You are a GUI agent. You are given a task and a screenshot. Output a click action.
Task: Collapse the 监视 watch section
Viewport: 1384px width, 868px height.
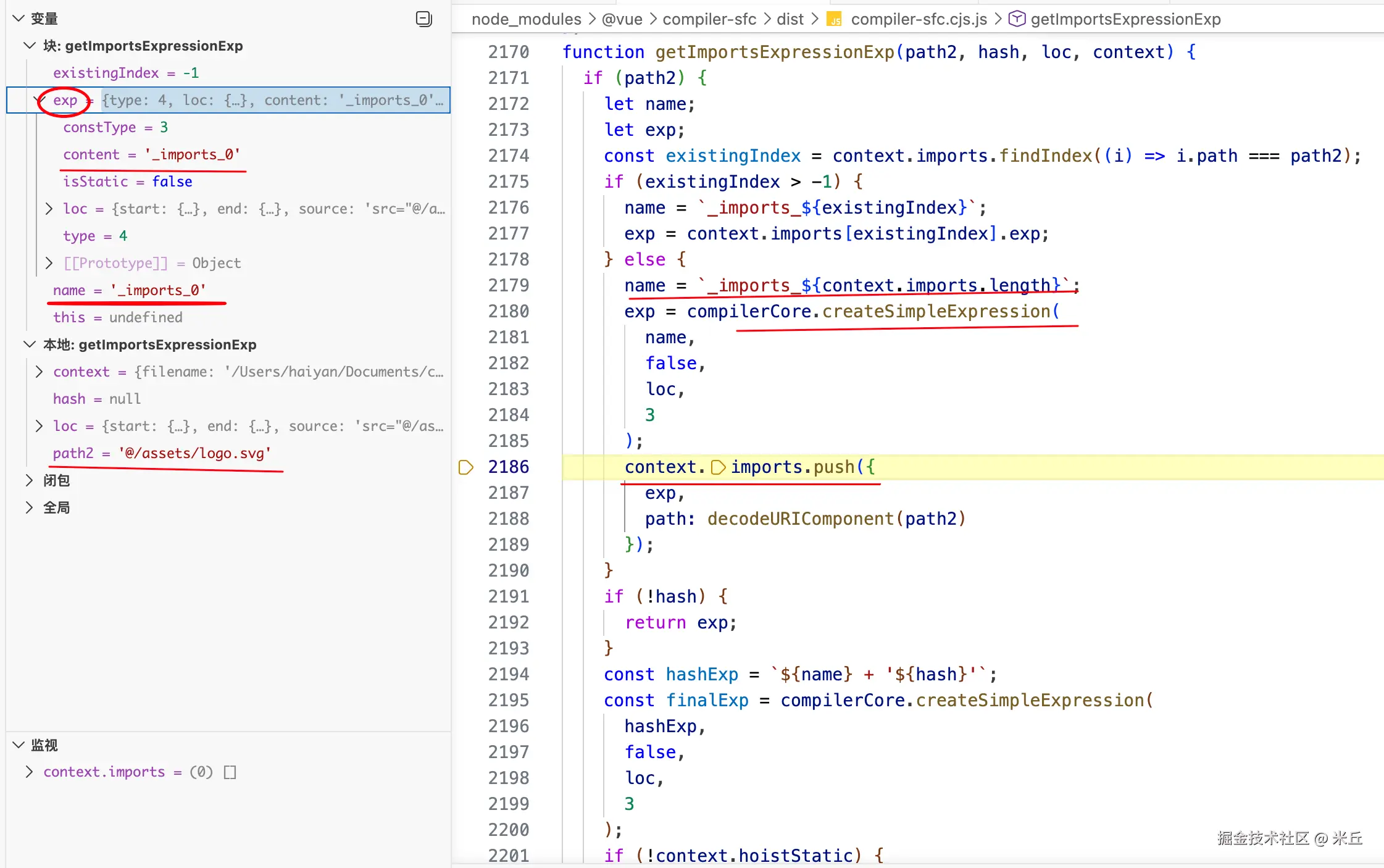19,745
